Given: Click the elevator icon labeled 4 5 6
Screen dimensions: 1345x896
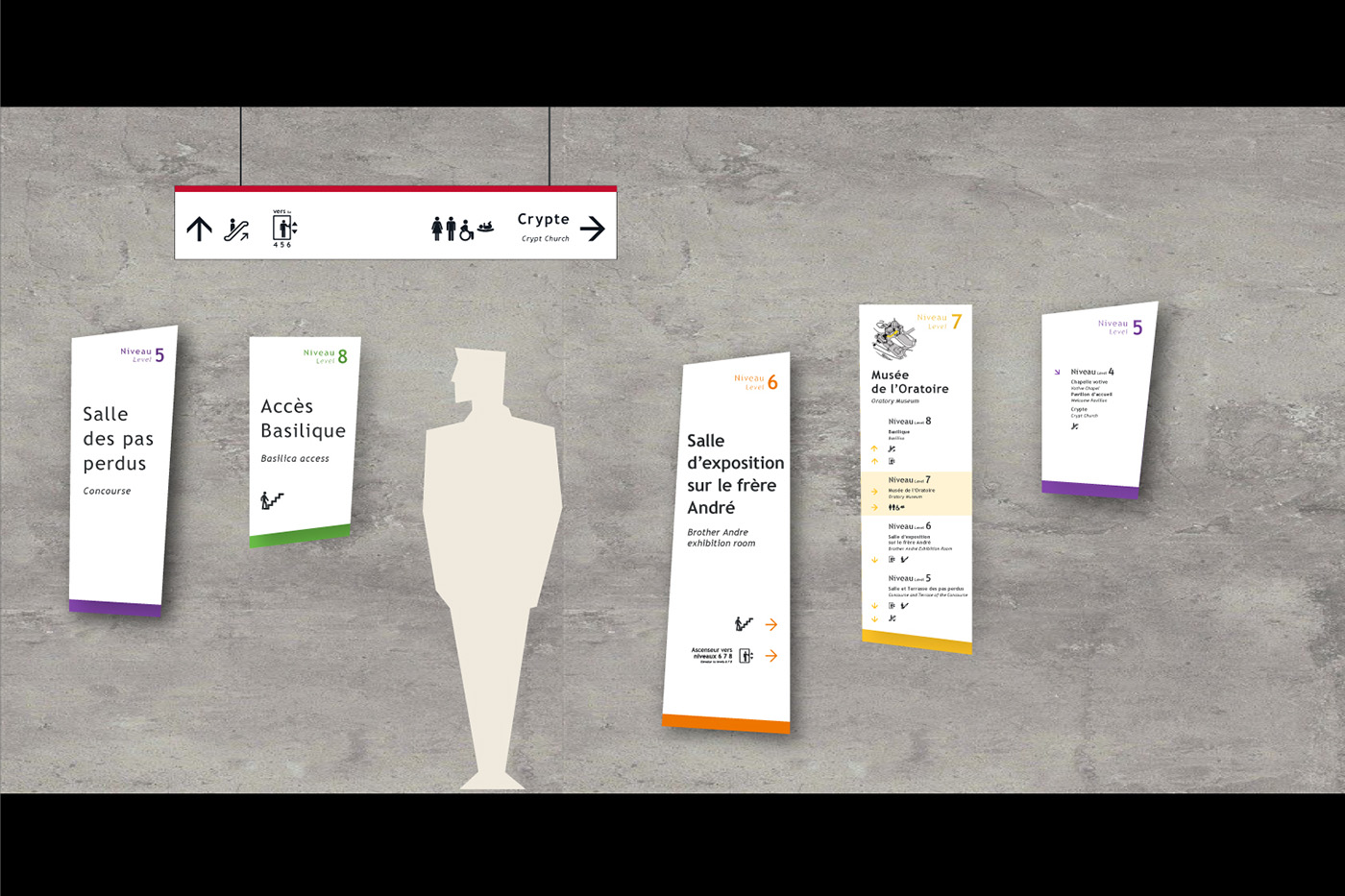Looking at the screenshot, I should pos(283,229).
